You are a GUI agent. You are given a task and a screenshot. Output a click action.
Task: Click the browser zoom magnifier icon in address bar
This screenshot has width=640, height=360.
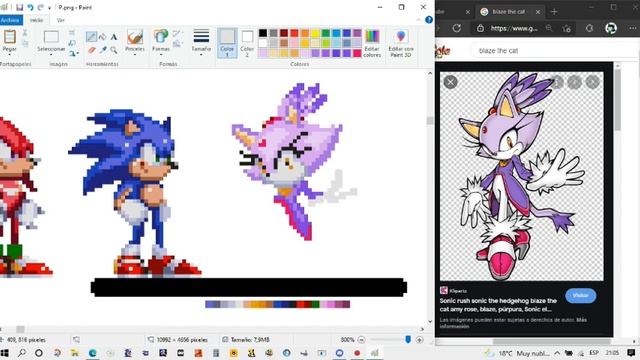point(549,28)
